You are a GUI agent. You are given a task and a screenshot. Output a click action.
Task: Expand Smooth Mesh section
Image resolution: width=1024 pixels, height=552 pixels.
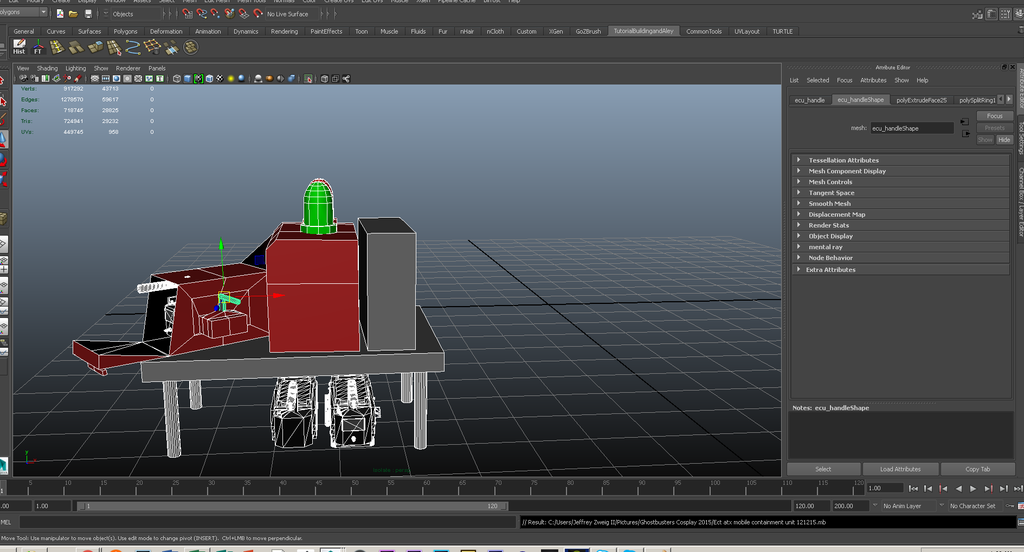900,204
